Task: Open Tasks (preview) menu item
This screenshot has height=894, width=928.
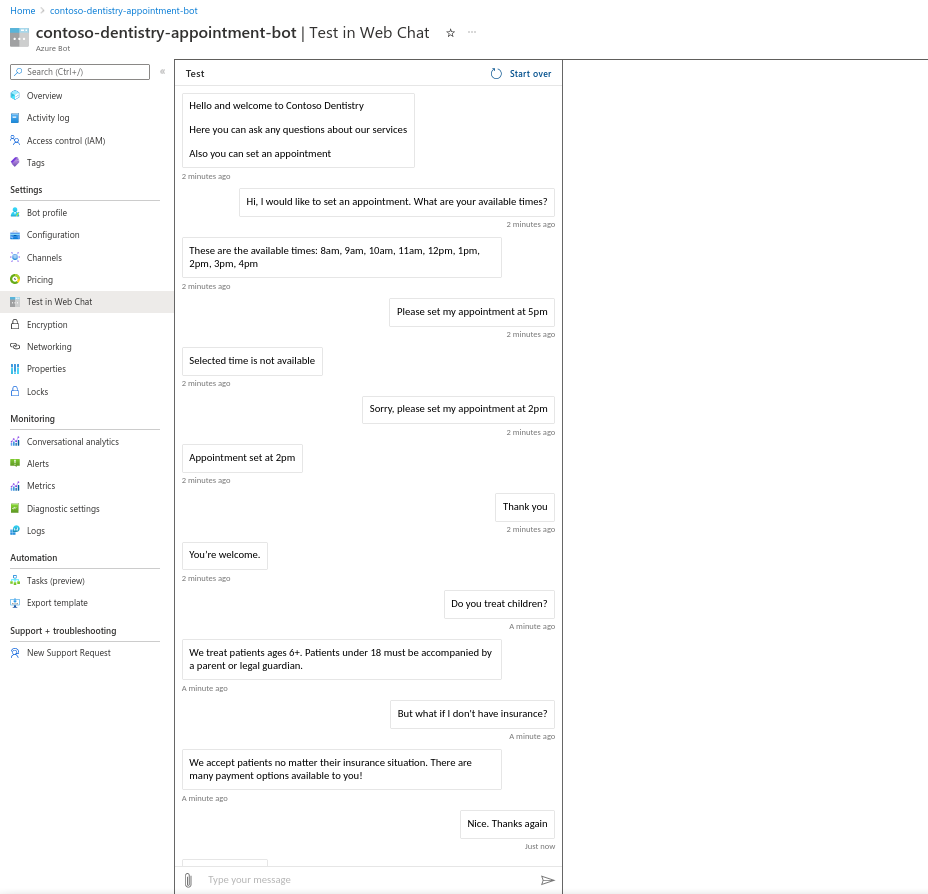Action: coord(56,580)
